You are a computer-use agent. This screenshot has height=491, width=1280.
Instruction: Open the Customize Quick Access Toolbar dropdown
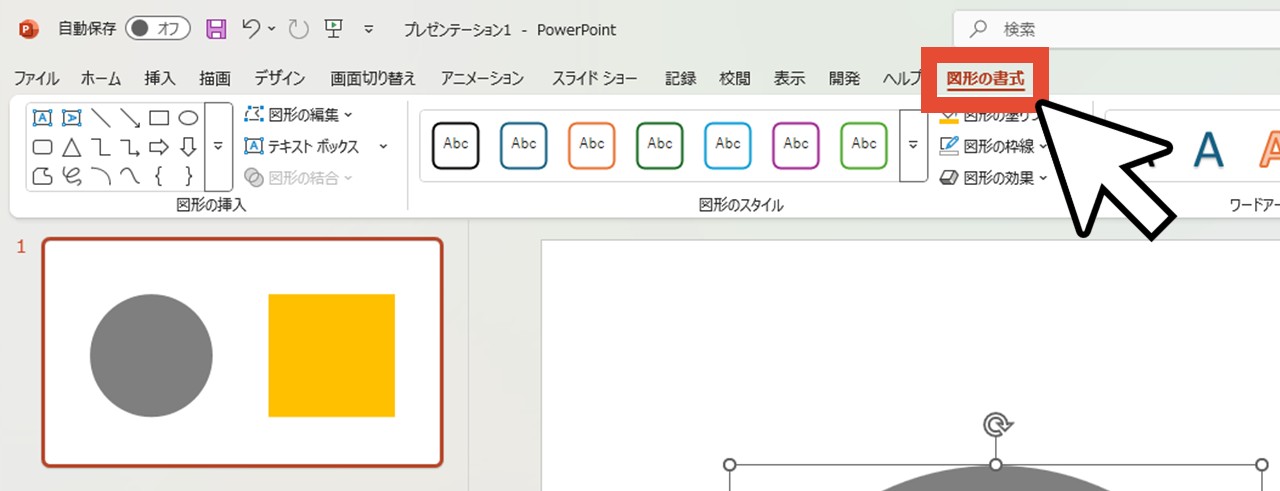click(x=369, y=30)
